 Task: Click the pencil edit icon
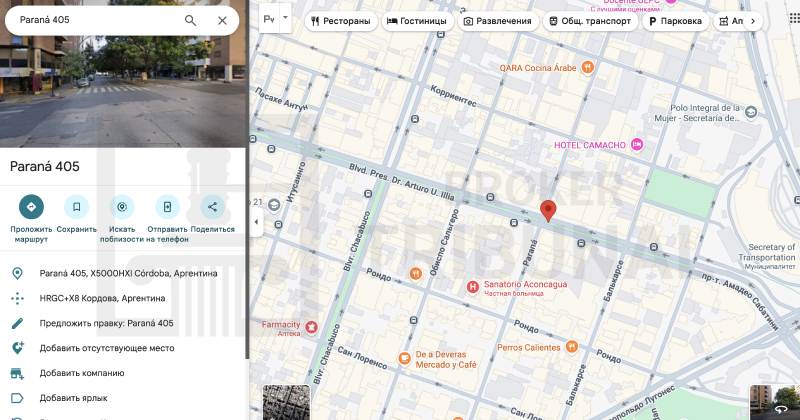[x=17, y=323]
